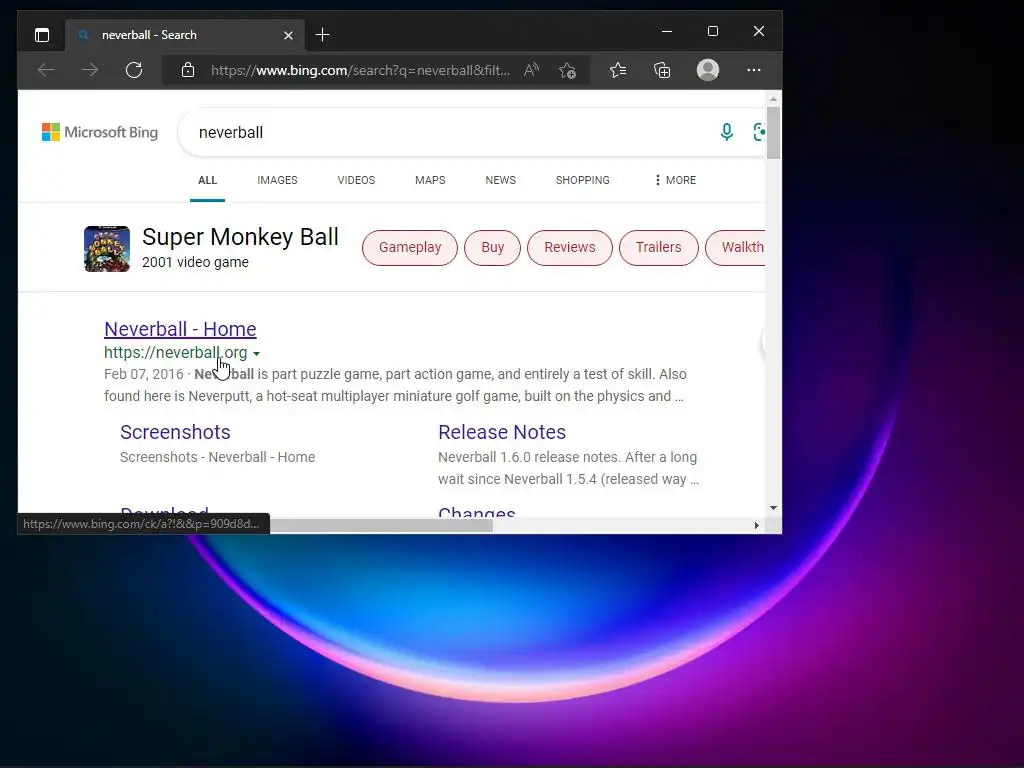Click the Microsoft Bing logo

tap(100, 132)
